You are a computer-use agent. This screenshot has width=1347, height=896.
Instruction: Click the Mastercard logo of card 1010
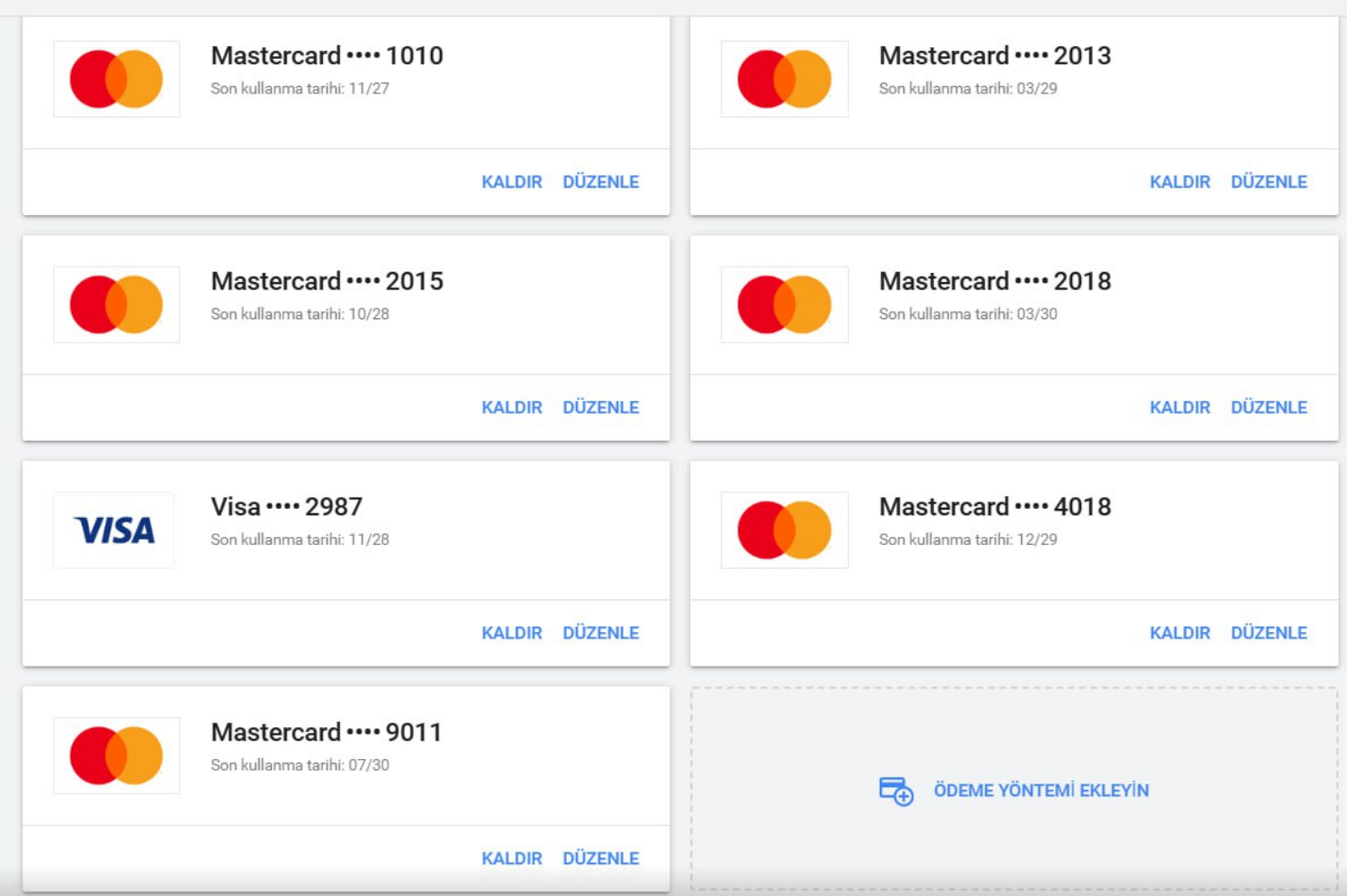point(116,79)
